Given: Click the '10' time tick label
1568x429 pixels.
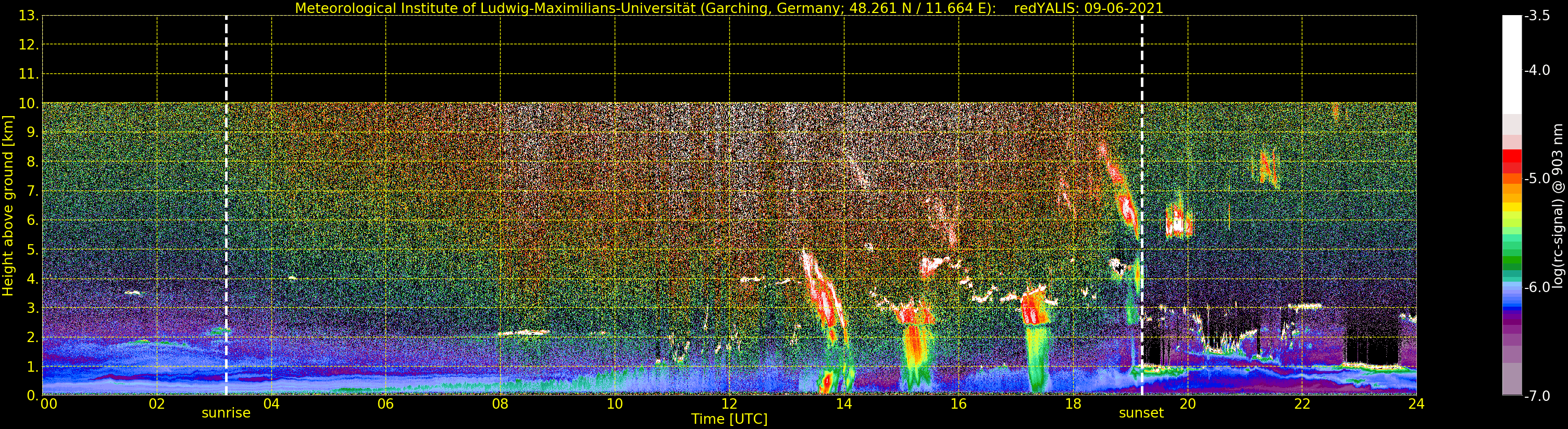Looking at the screenshot, I should 615,403.
